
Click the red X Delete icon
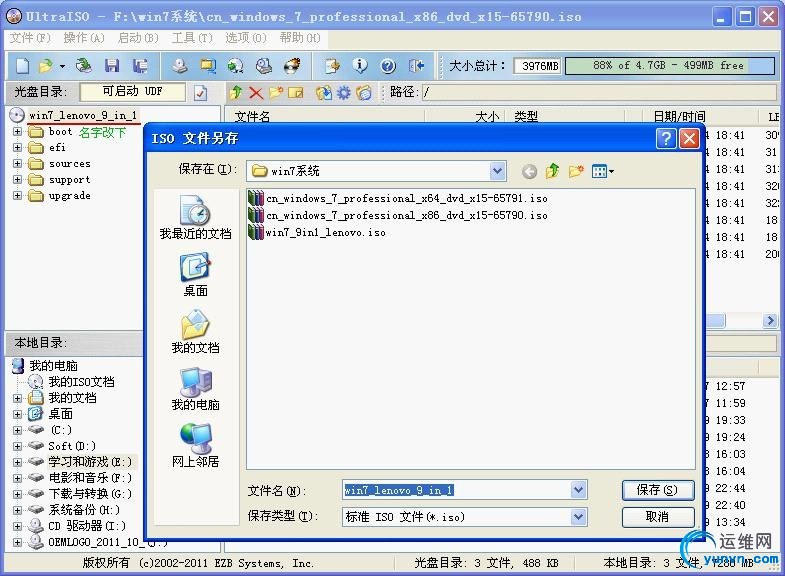coord(256,93)
